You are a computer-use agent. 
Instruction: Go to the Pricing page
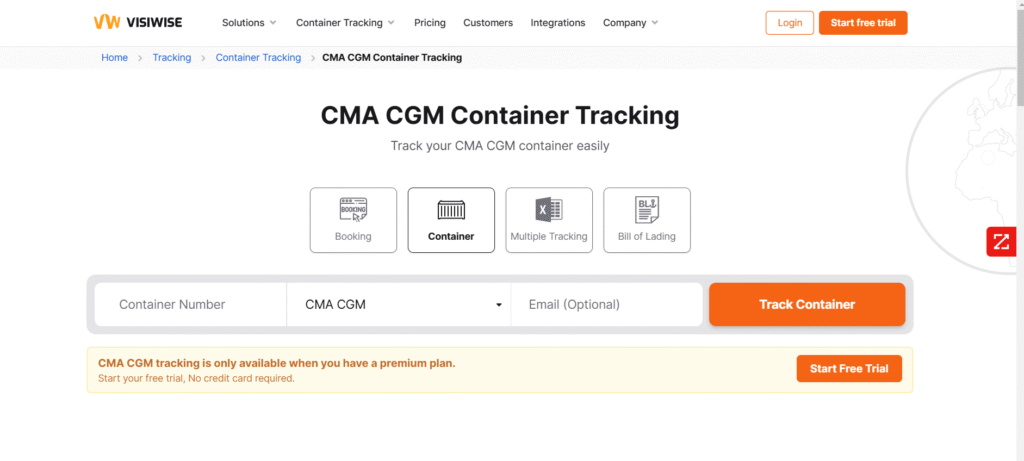(x=429, y=23)
